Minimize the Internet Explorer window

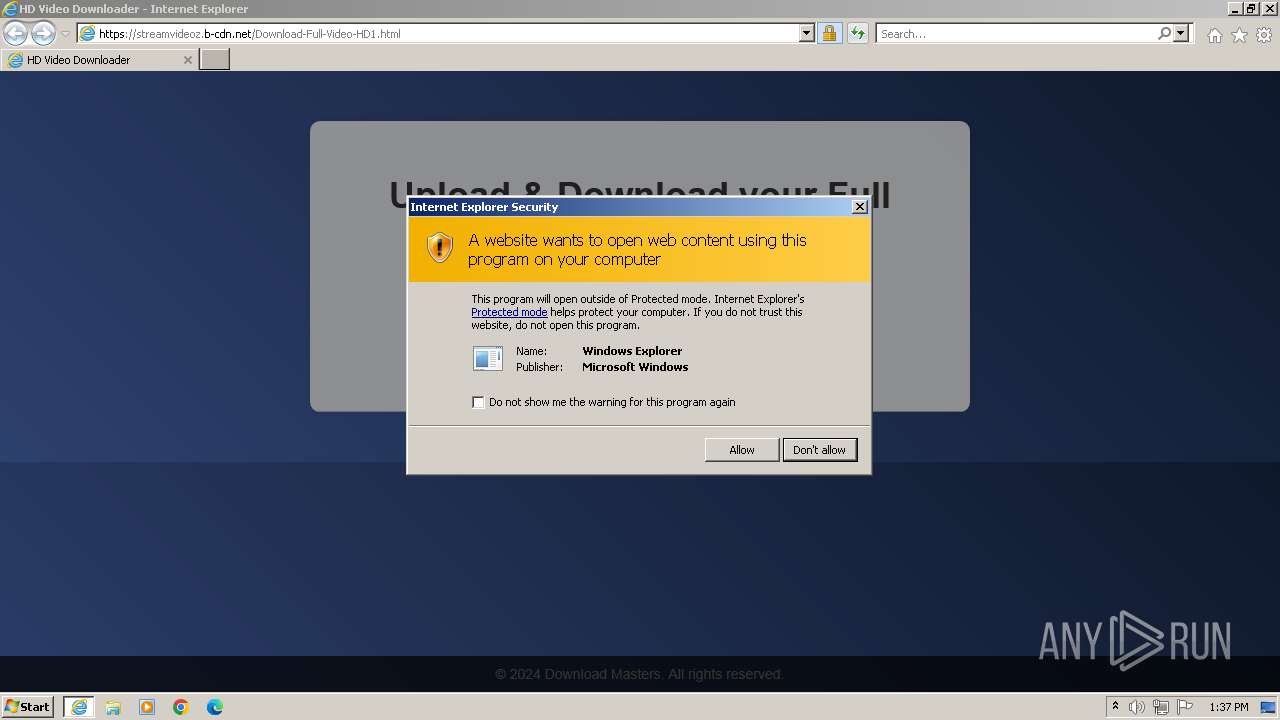(x=1235, y=9)
